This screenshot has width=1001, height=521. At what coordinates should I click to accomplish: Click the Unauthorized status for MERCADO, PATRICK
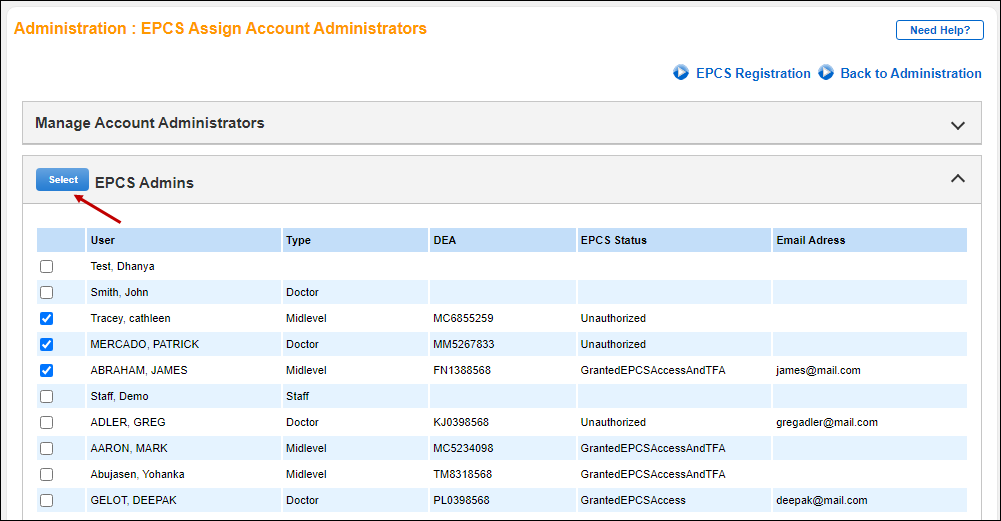point(613,344)
